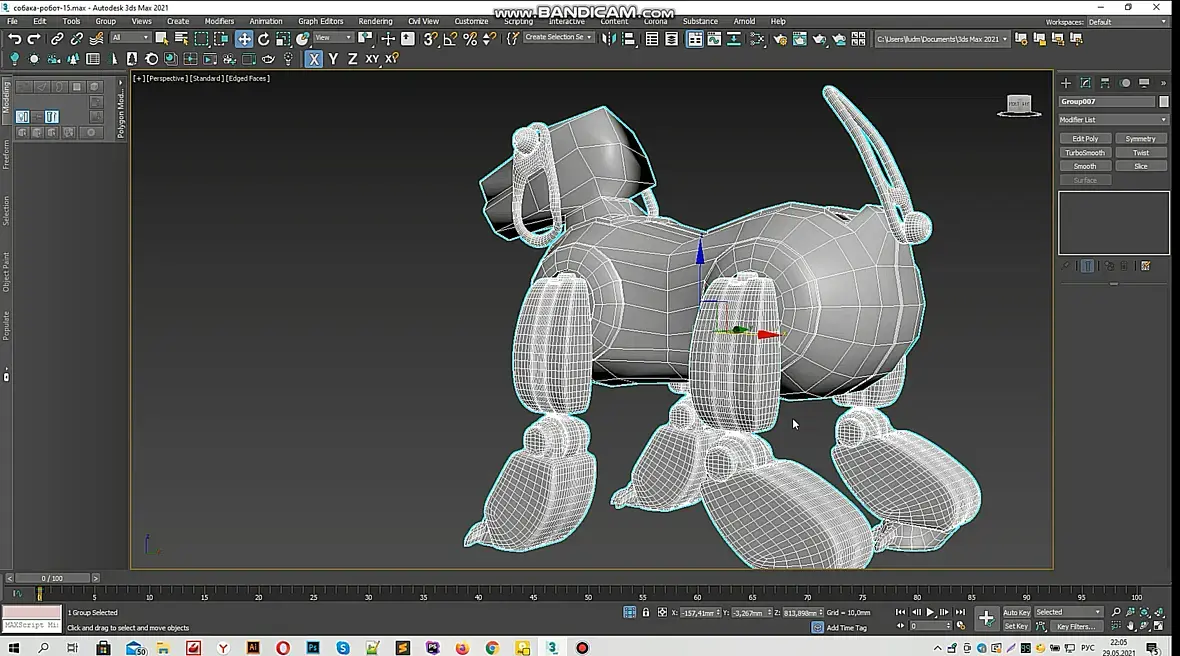Open the Workspaces Default dropdown

[x=1127, y=22]
